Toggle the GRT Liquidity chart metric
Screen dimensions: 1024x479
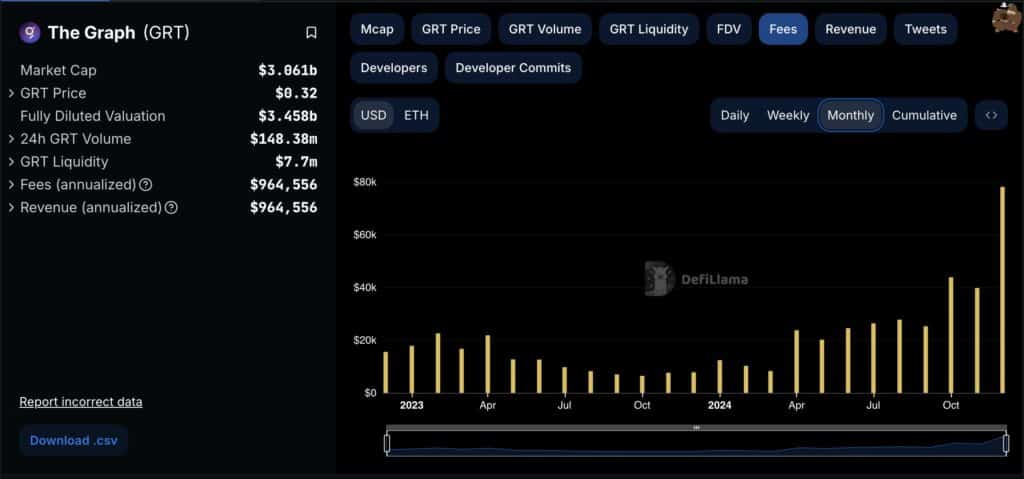[x=648, y=29]
